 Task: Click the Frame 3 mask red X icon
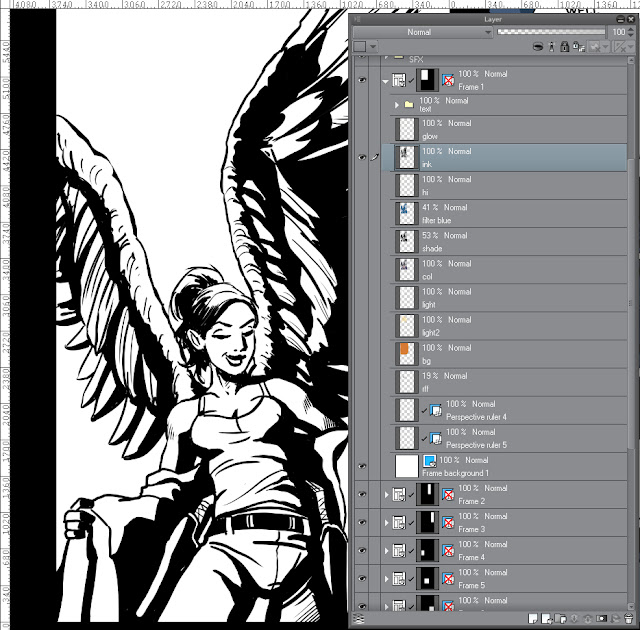click(448, 523)
